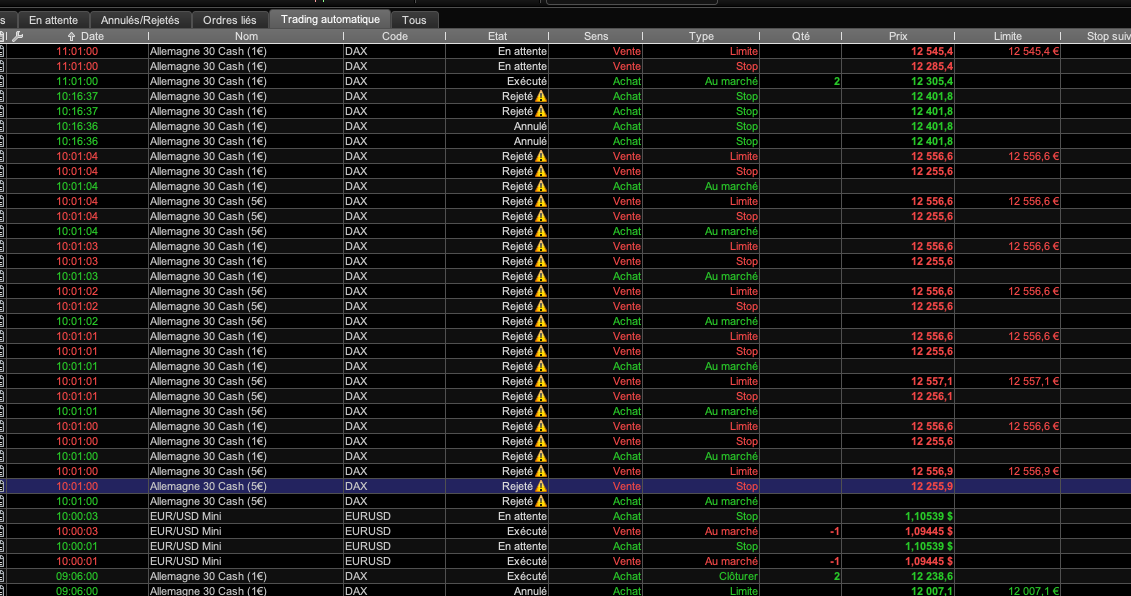Sort by the Etat column header
The image size is (1131, 596).
pyautogui.click(x=497, y=36)
